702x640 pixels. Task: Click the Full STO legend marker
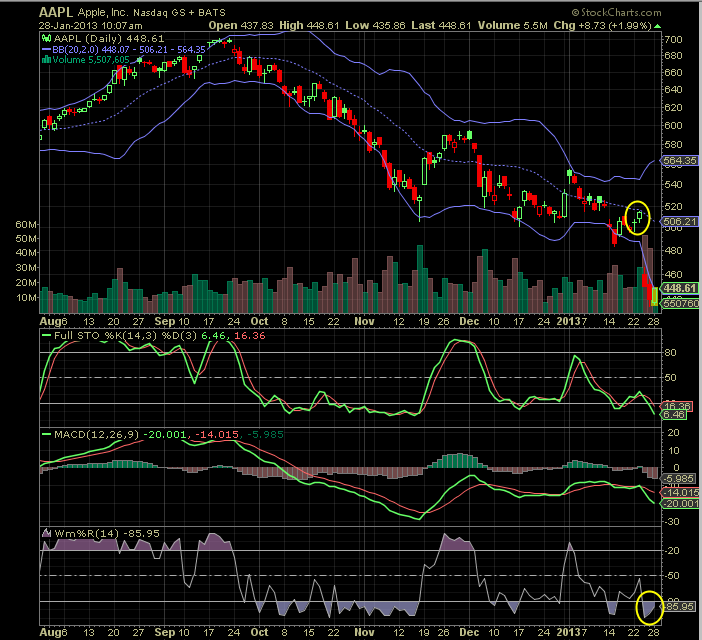pos(45,335)
